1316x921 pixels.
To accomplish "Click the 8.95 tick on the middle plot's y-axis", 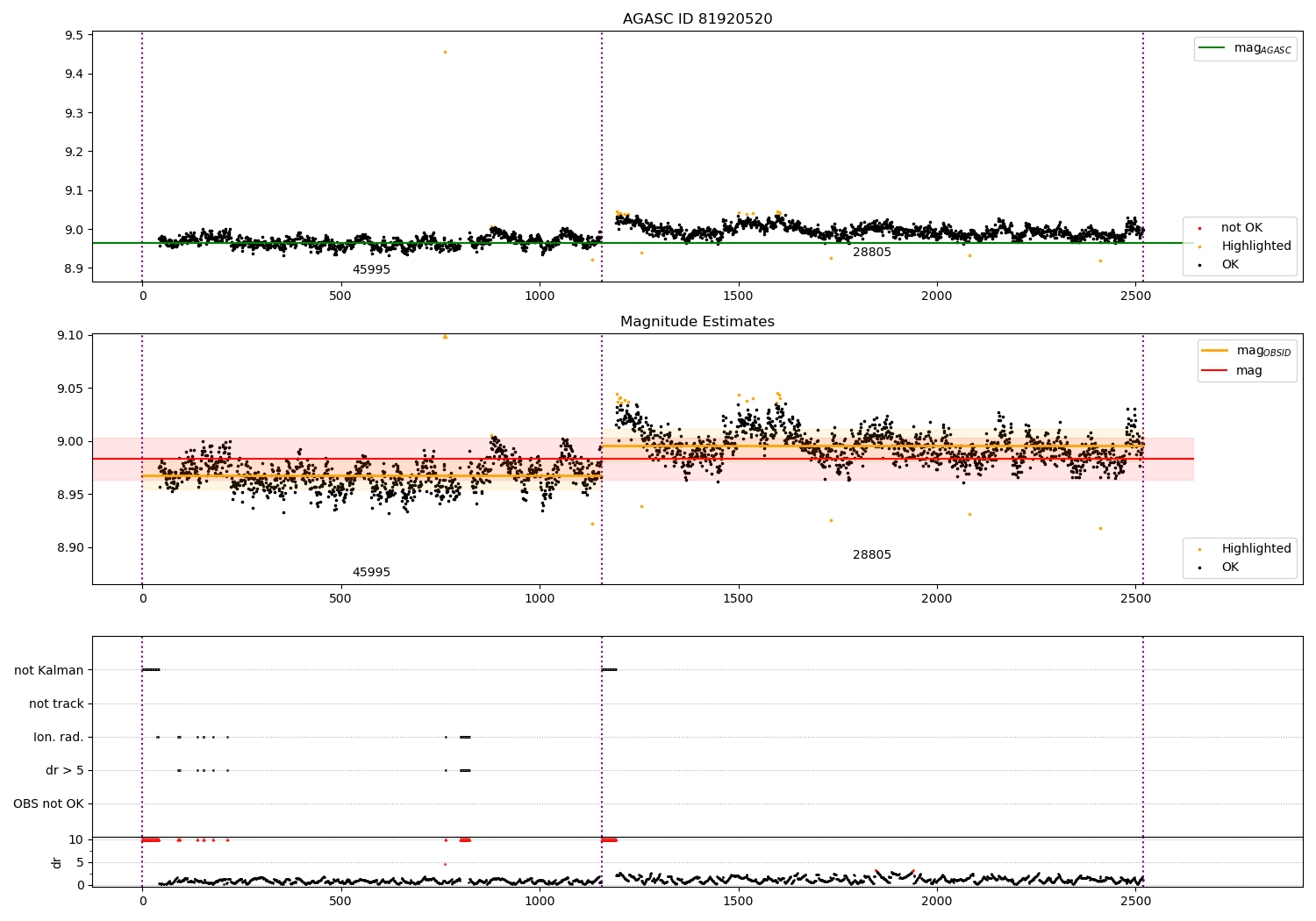I will tap(70, 495).
